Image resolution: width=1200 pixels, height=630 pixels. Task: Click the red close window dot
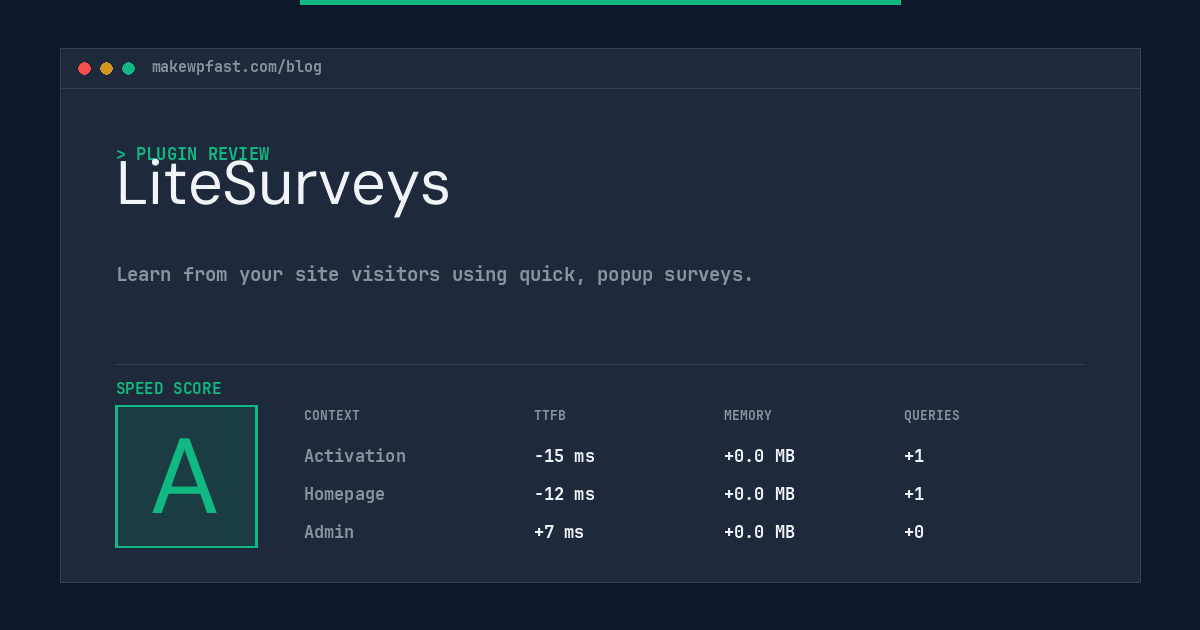(x=84, y=68)
